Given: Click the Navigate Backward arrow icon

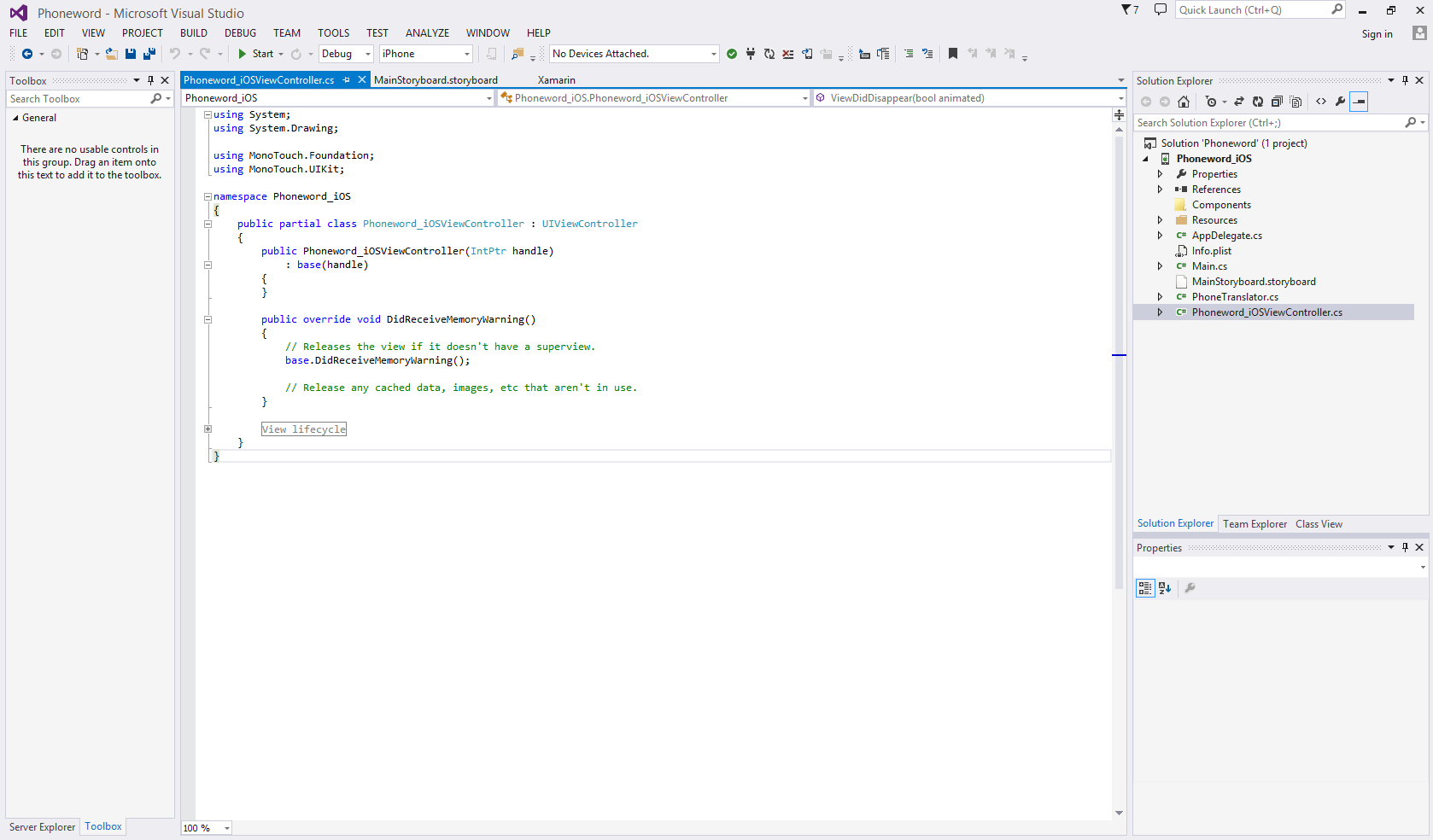Looking at the screenshot, I should pyautogui.click(x=27, y=54).
